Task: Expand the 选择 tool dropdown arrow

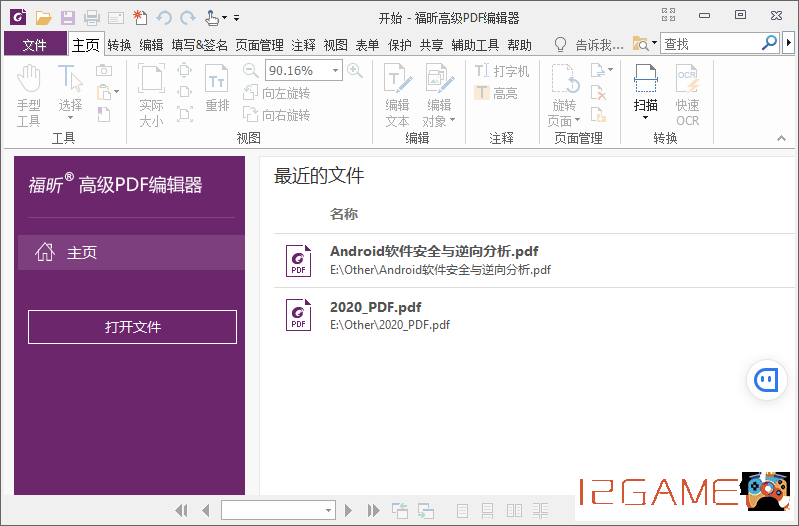Action: [x=70, y=118]
